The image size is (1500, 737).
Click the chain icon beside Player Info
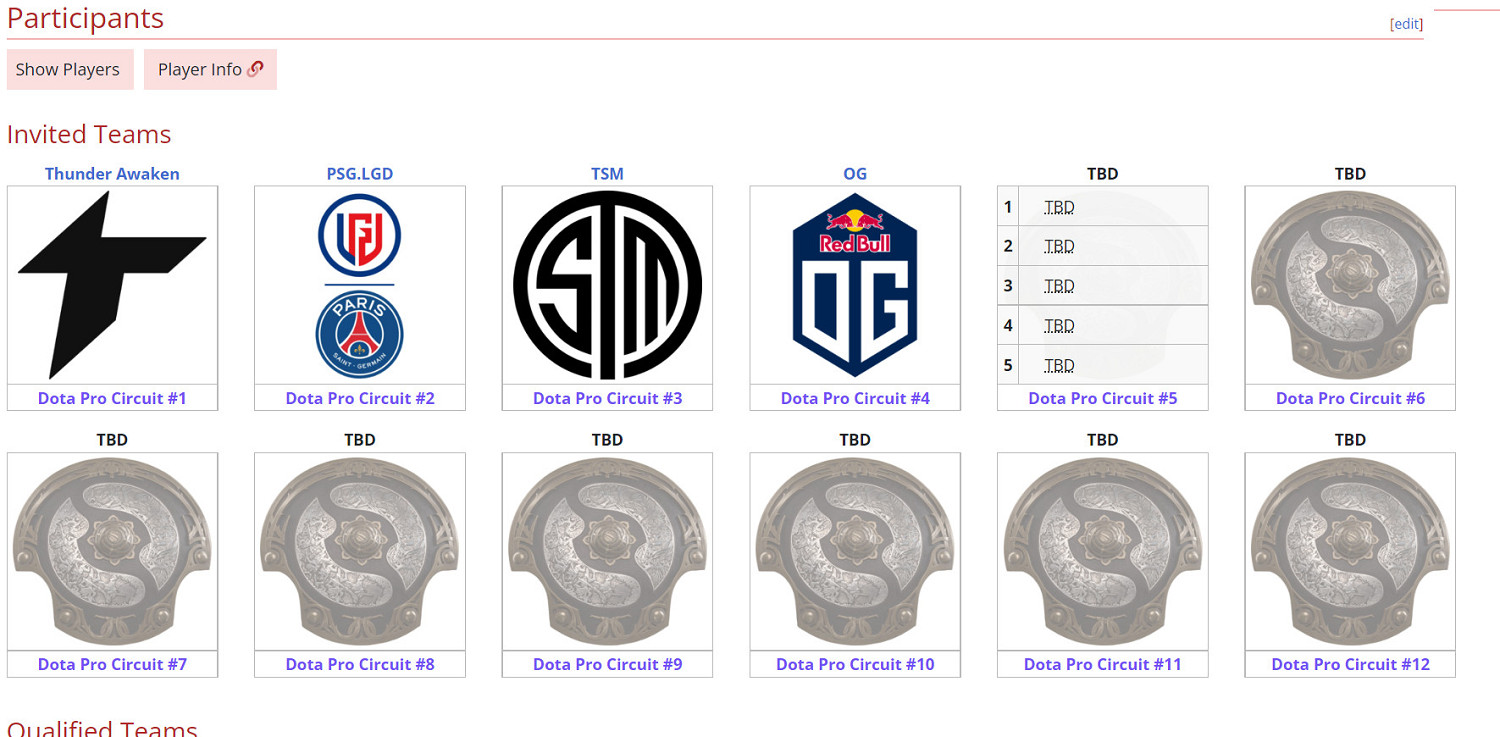click(255, 69)
